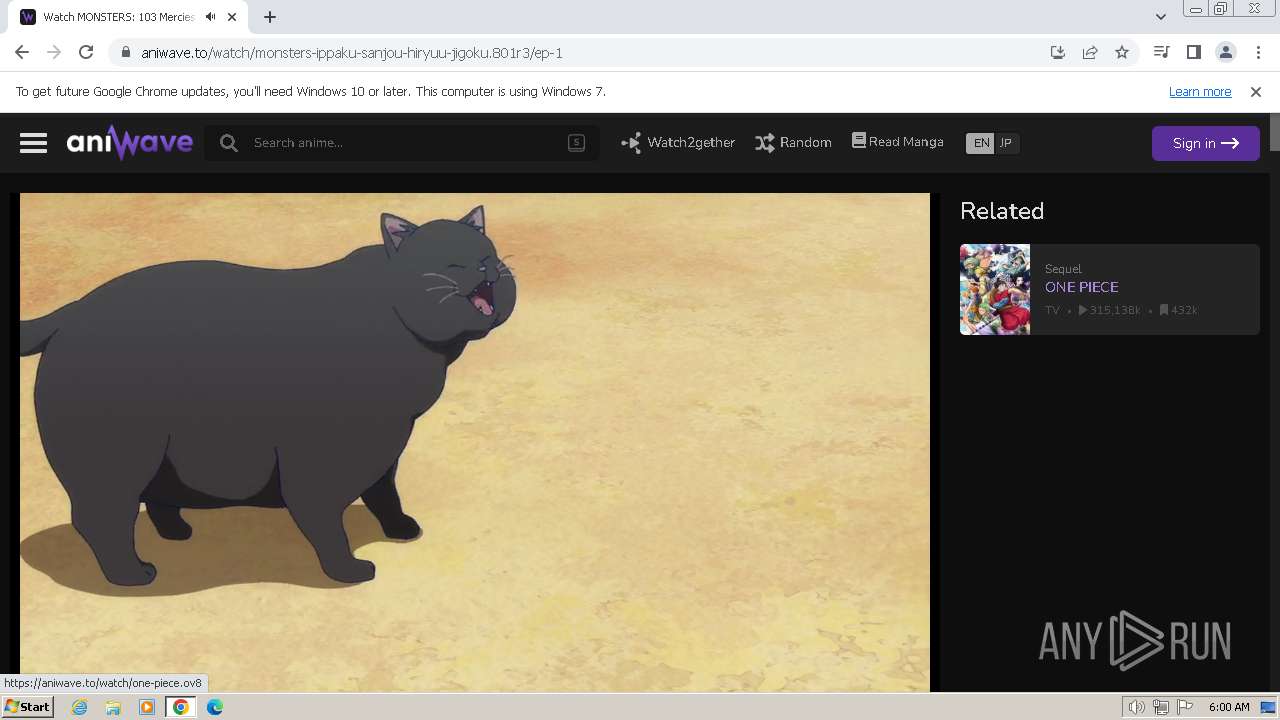Open a new browser tab
The image size is (1280, 720).
[x=270, y=17]
